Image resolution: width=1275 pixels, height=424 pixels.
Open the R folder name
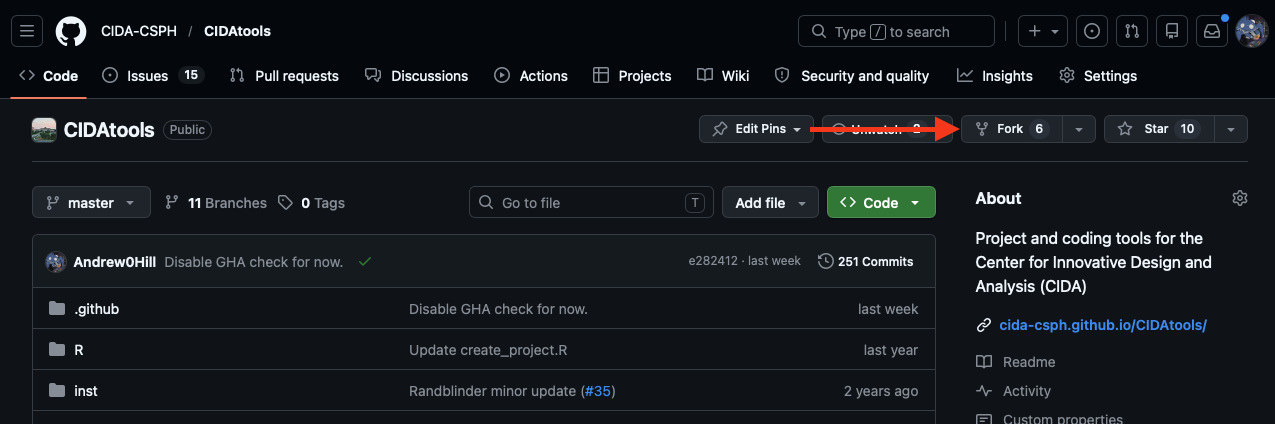point(79,350)
